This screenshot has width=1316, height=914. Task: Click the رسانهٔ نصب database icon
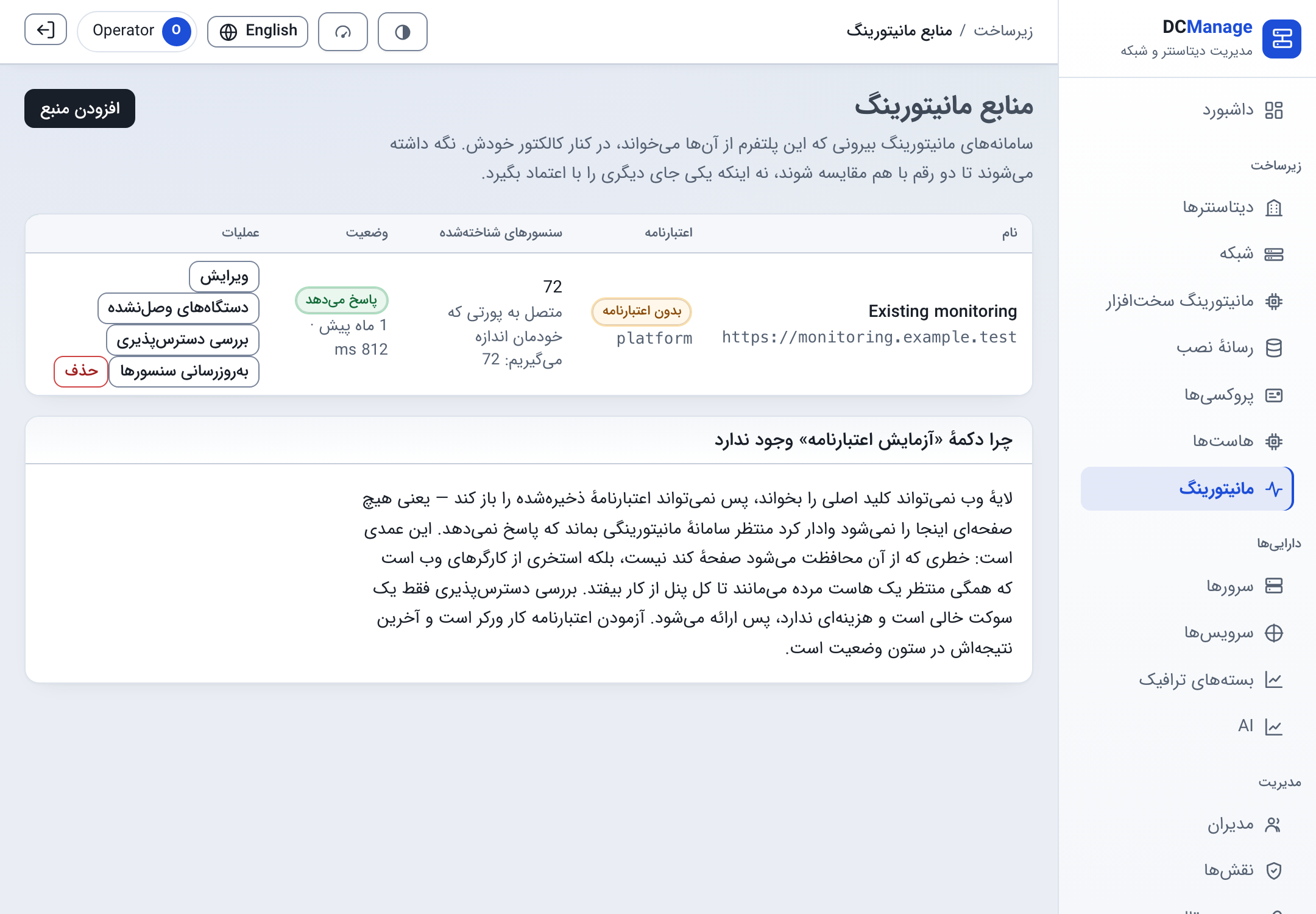[x=1273, y=348]
